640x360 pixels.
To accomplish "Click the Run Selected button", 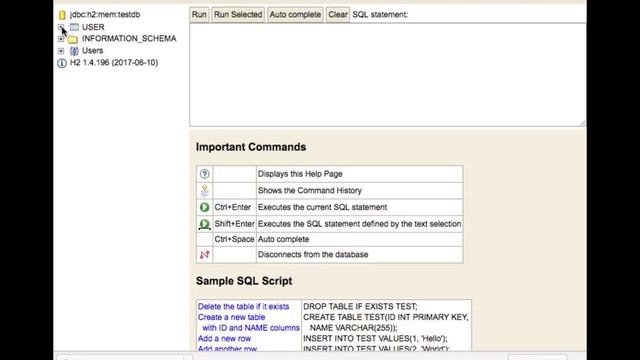I will pyautogui.click(x=238, y=15).
